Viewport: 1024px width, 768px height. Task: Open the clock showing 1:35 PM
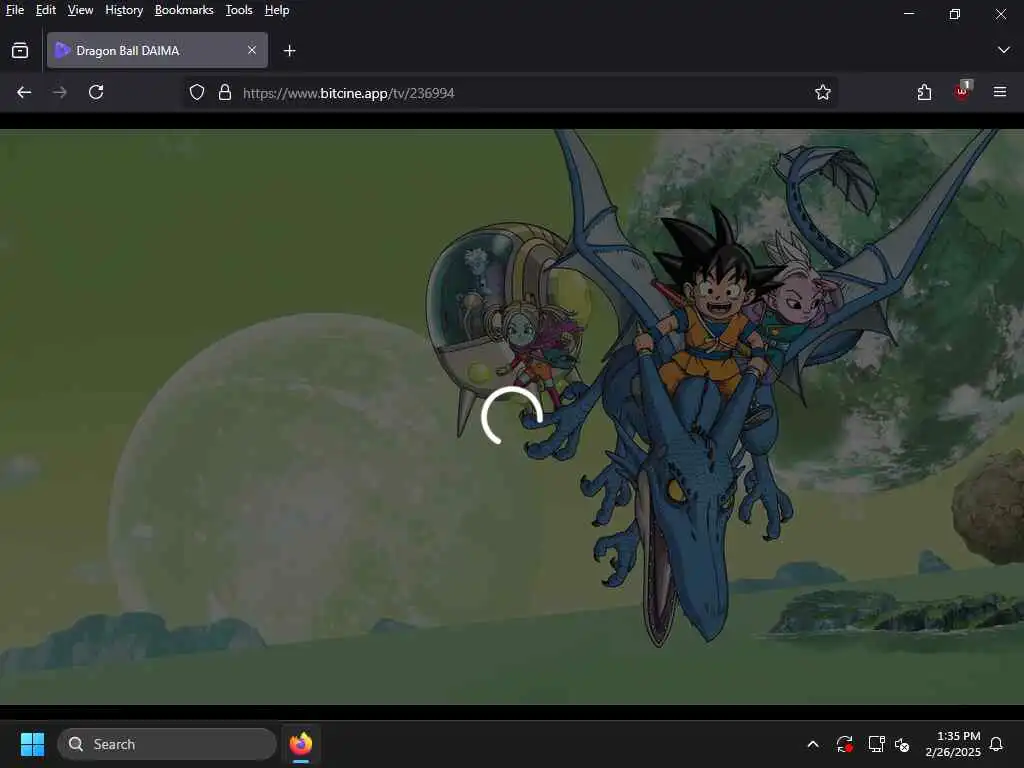click(x=953, y=744)
